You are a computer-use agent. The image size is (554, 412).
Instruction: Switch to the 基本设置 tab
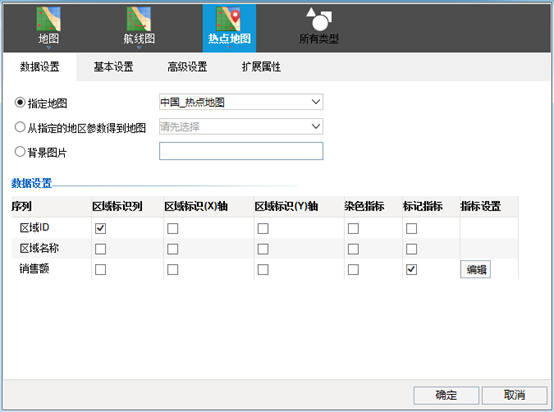(x=113, y=67)
